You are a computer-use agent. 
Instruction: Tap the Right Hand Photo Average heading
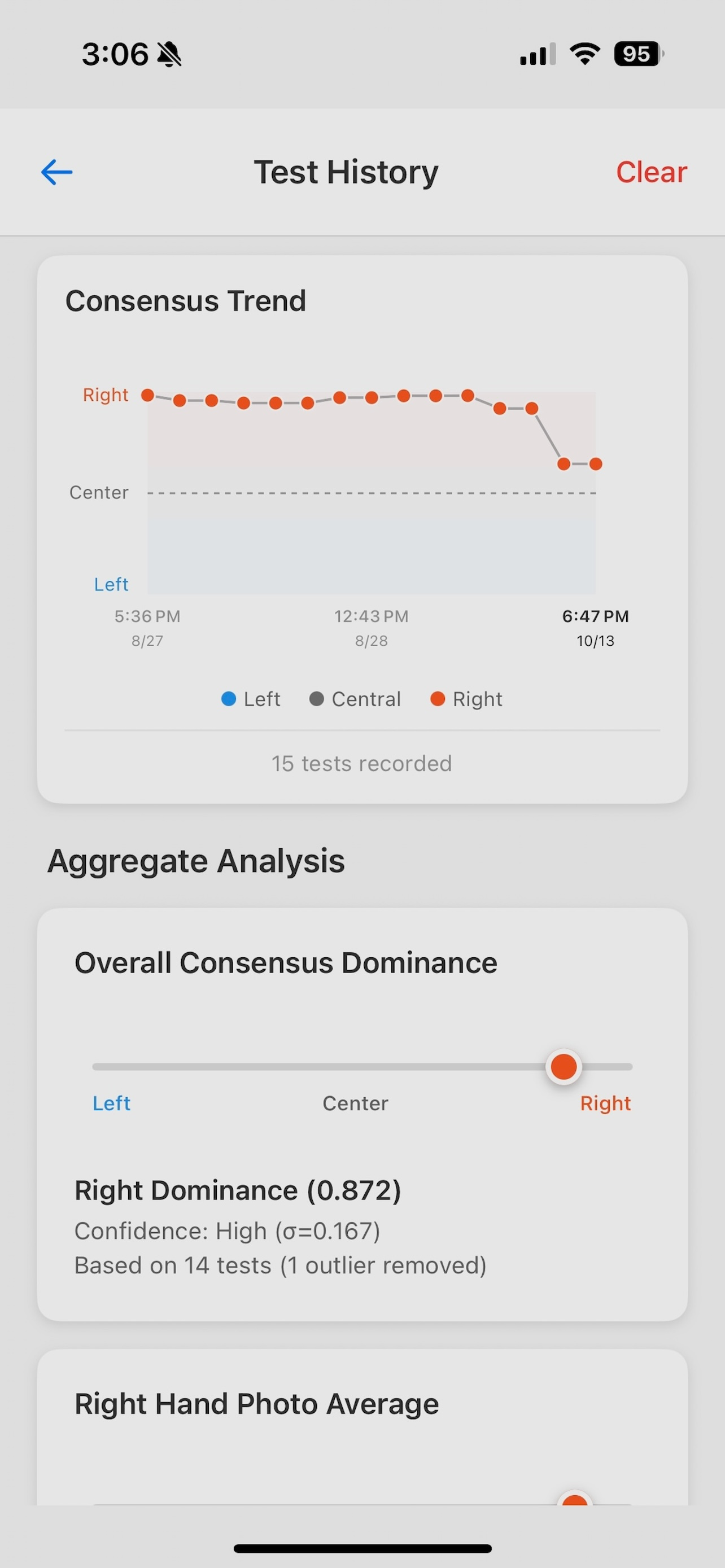pos(256,1404)
